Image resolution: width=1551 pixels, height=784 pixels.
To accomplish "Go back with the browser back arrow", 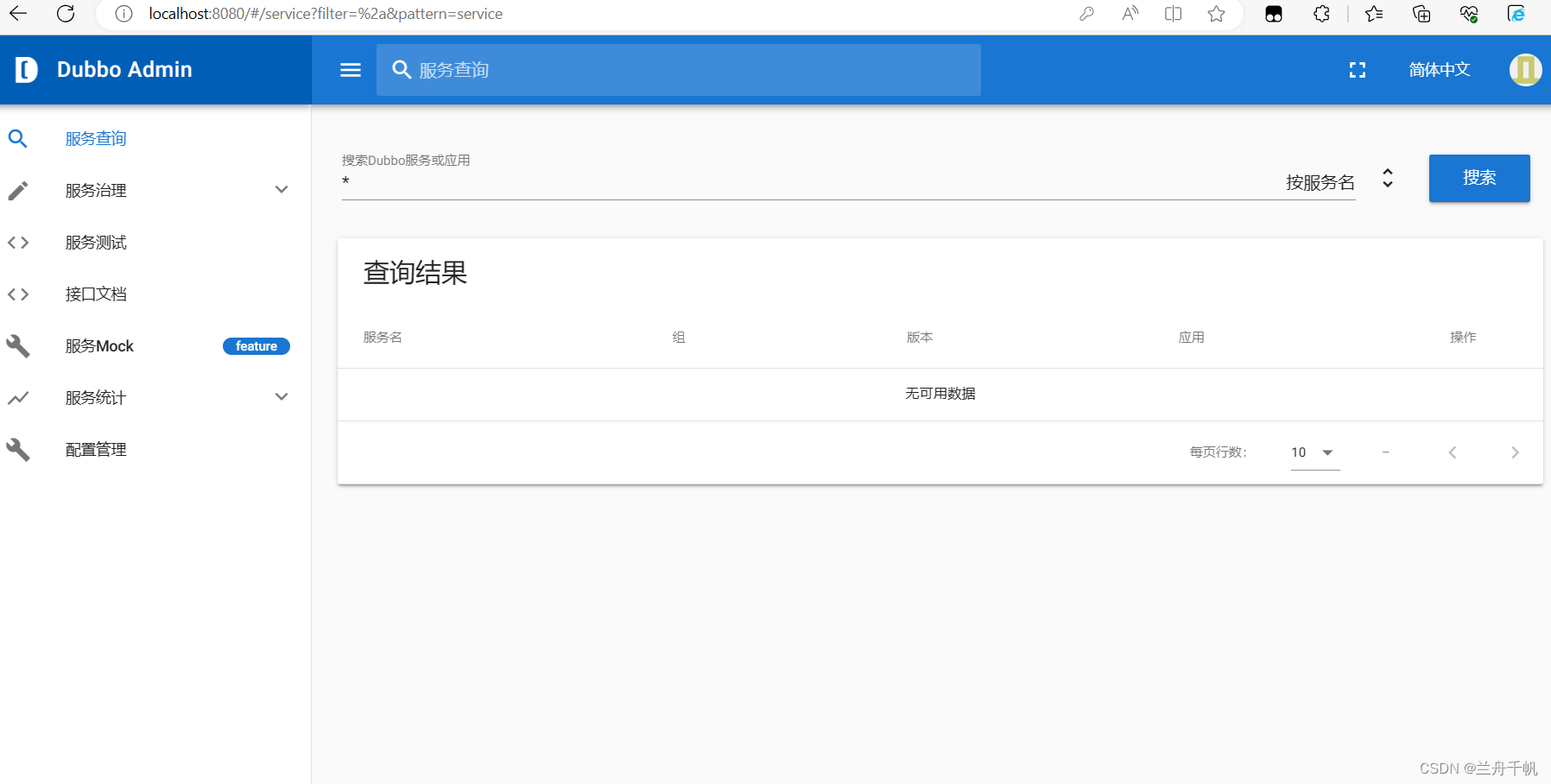I will (18, 14).
